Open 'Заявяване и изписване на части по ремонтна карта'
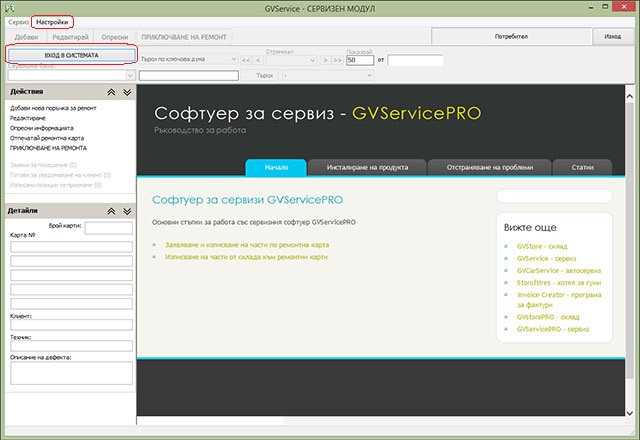Viewport: 640px width, 440px height. (x=247, y=245)
